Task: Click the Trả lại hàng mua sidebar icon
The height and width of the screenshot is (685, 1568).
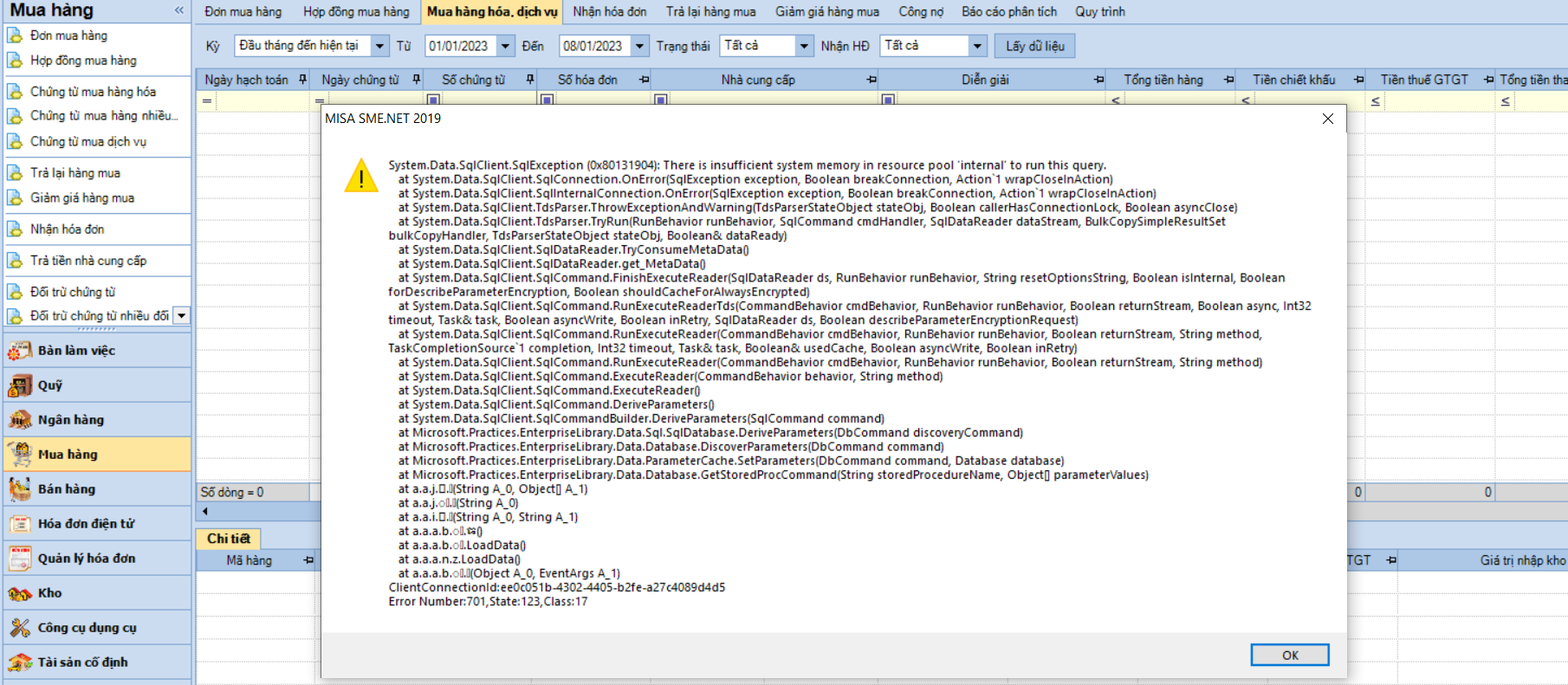Action: point(15,172)
